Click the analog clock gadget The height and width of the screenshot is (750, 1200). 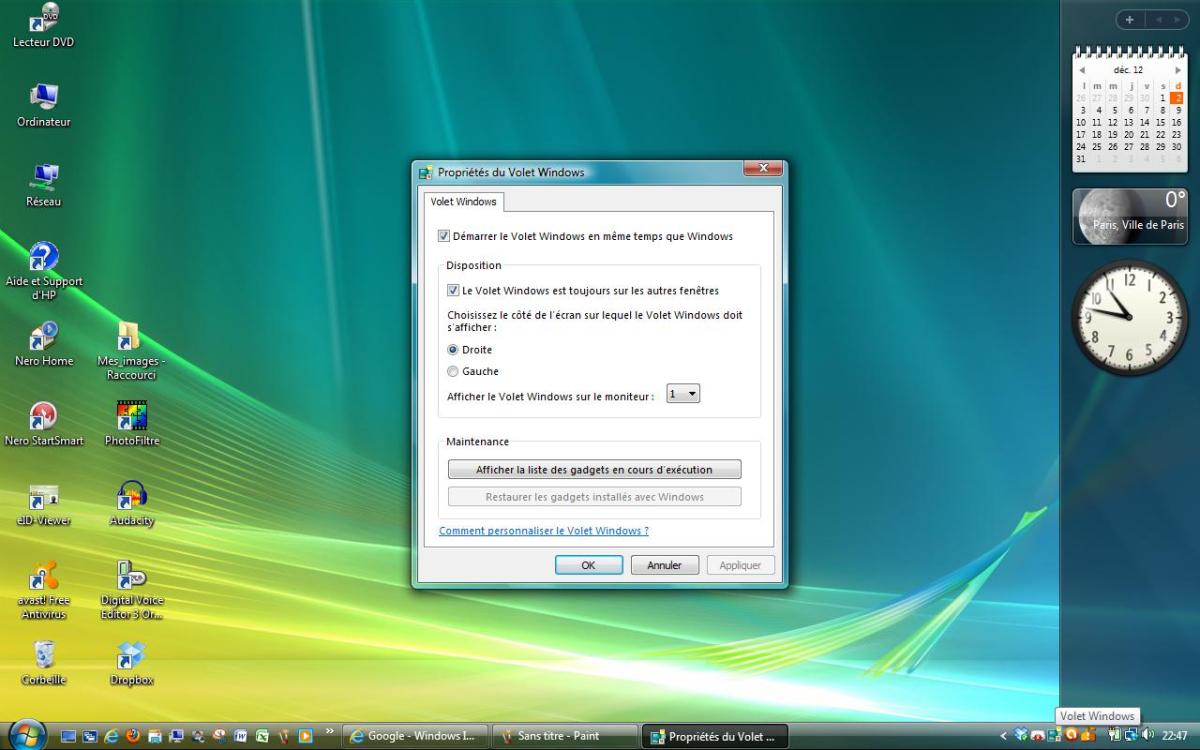(1129, 317)
